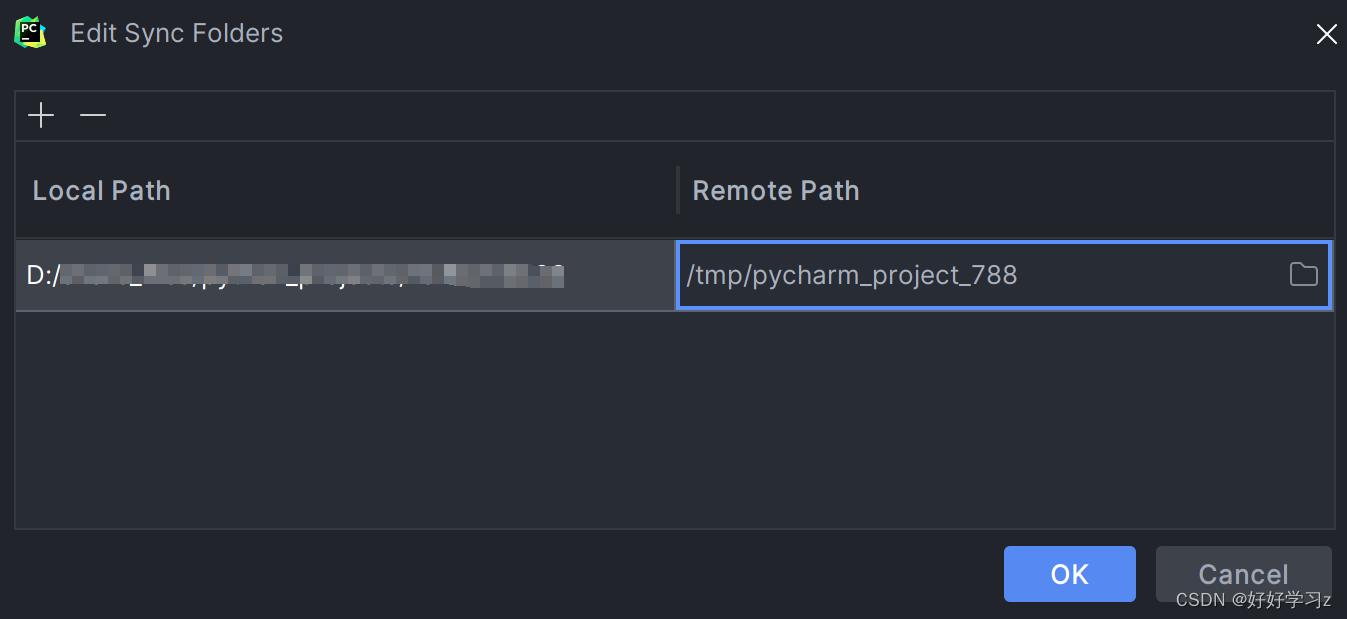Confirm sync folders with the OK button
This screenshot has height=619, width=1347.
click(1069, 574)
